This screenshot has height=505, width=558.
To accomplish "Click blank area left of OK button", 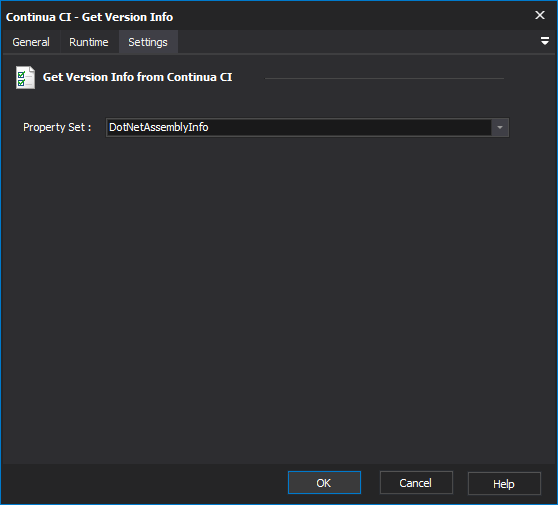I will (x=142, y=483).
